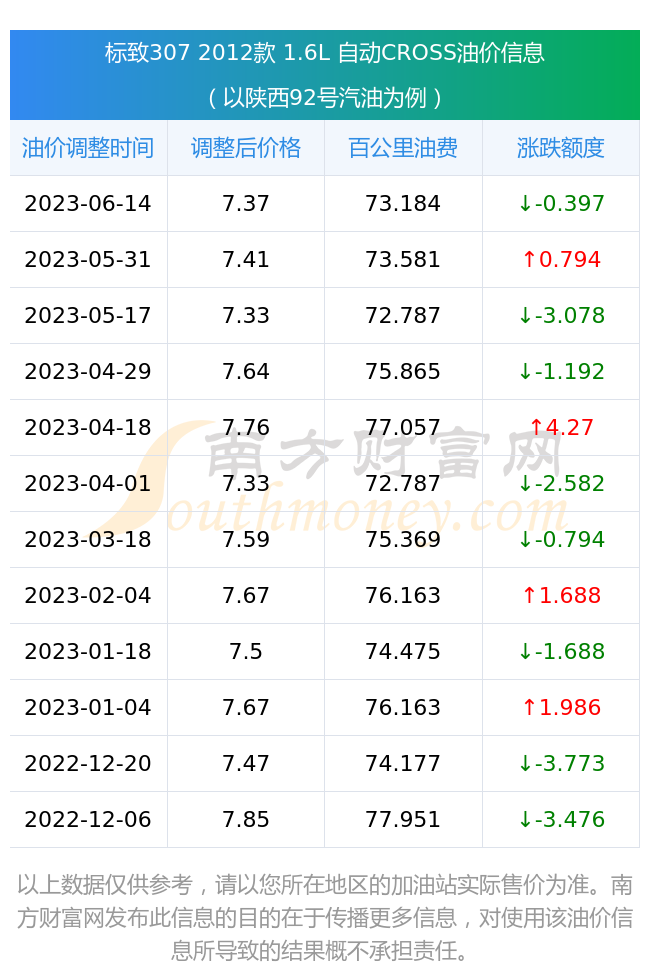The image size is (650, 977).
Task: Click the price value 7.85
Action: [x=246, y=820]
